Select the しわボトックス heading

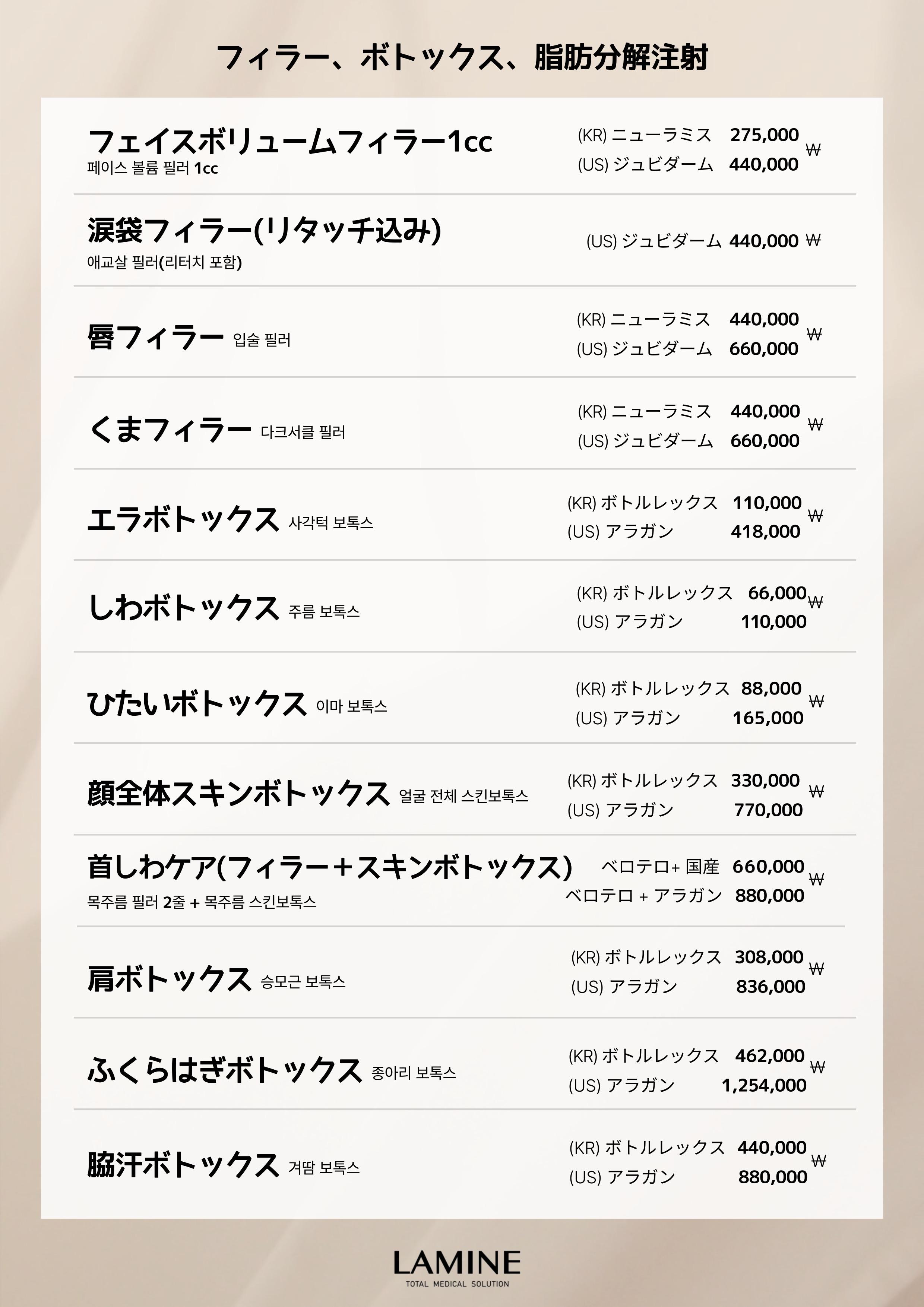pos(183,608)
